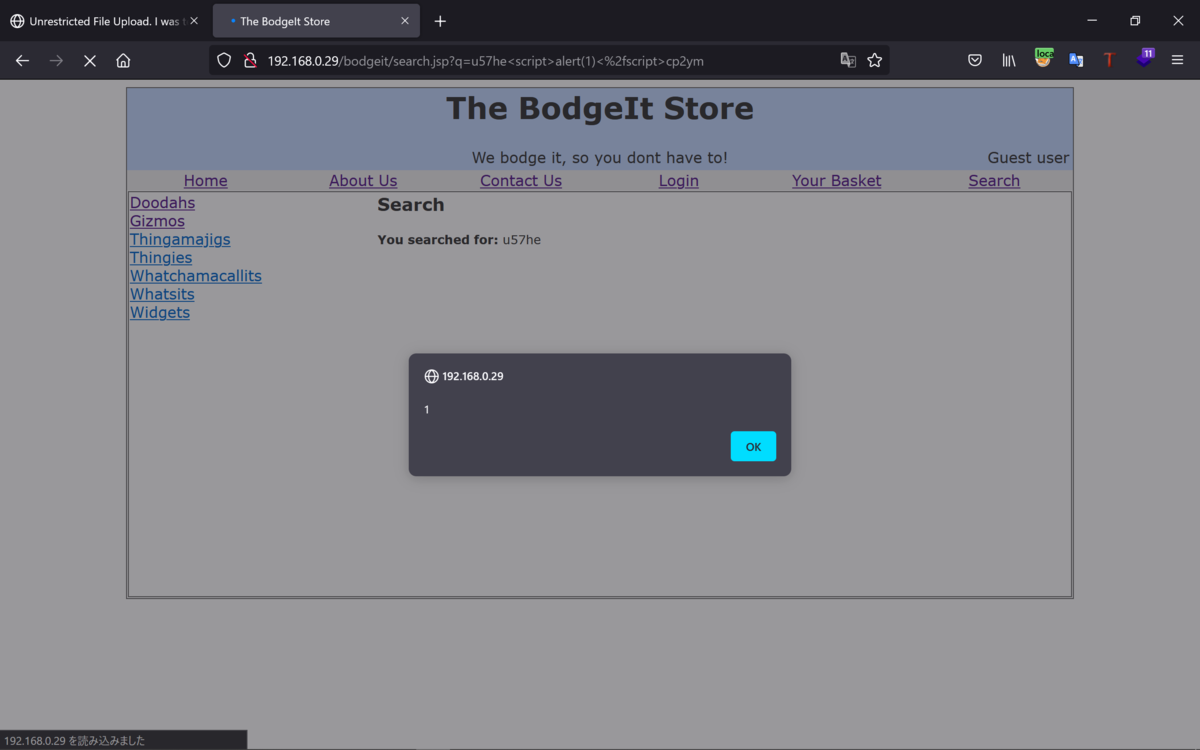Open the extension with badge 11
The width and height of the screenshot is (1200, 750).
click(x=1144, y=58)
